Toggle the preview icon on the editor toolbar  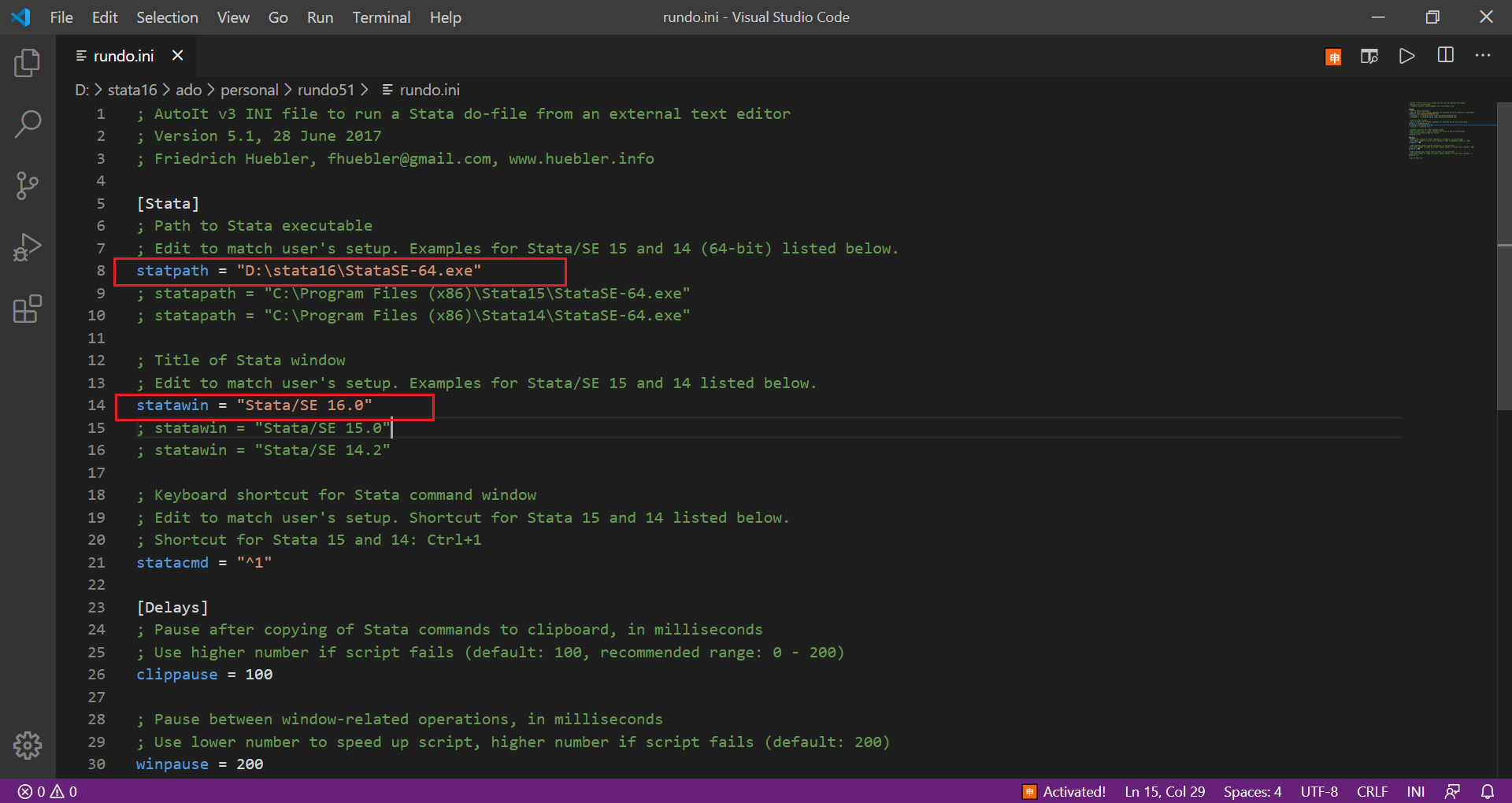tap(1370, 55)
